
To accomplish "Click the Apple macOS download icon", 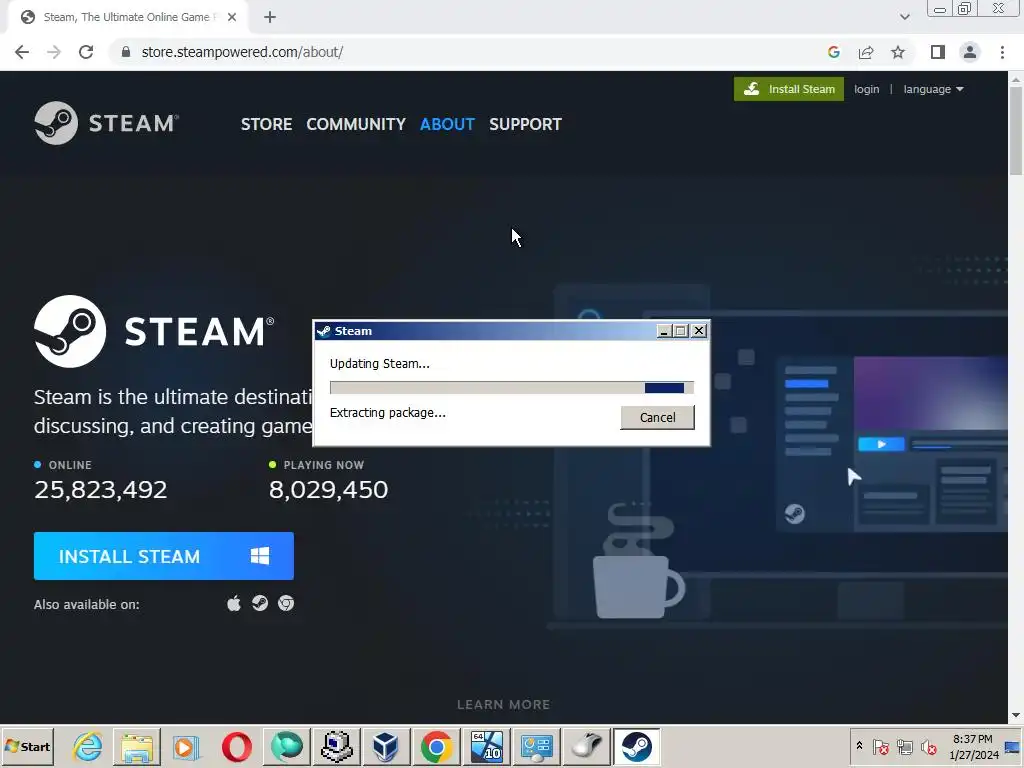I will coord(234,603).
